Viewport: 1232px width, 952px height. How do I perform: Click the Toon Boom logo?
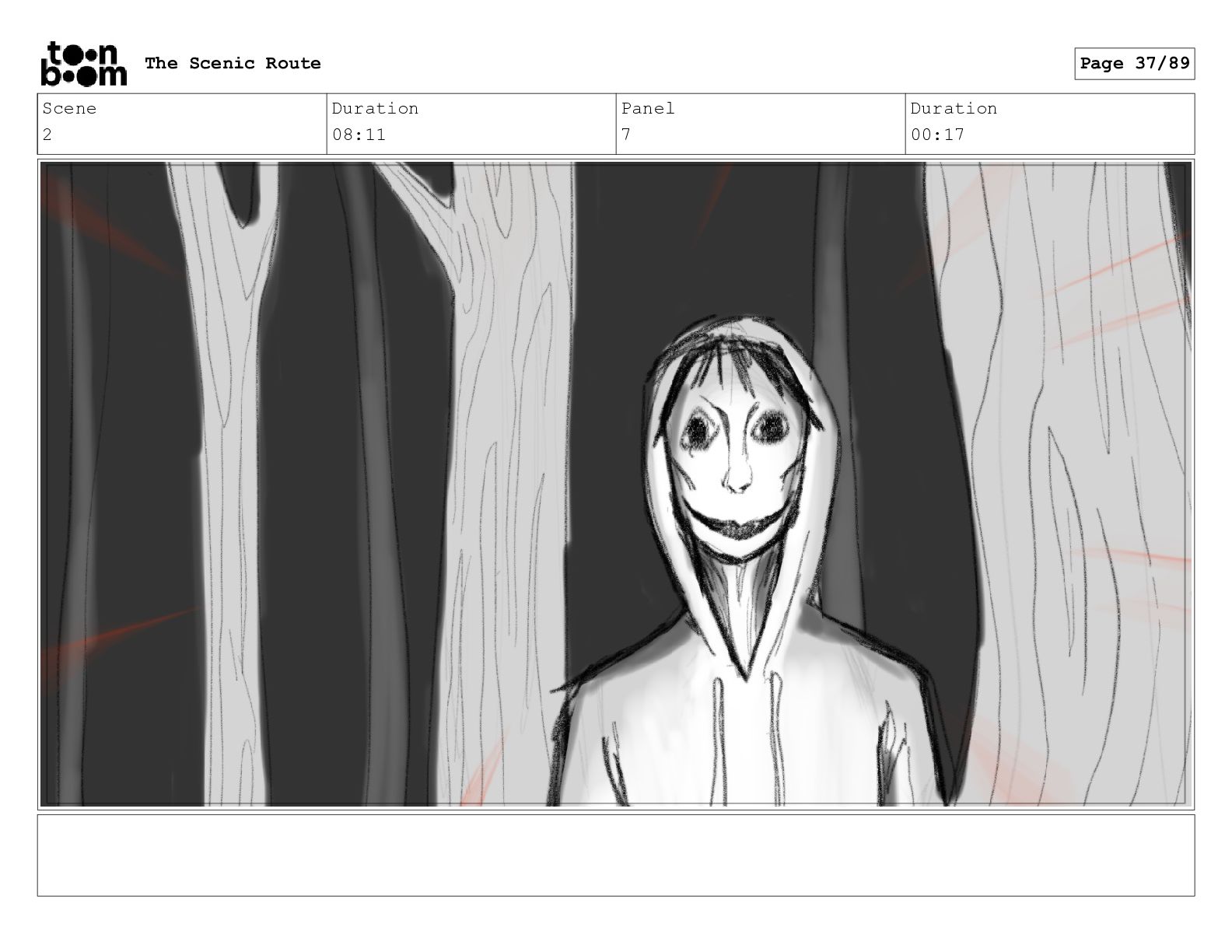pos(83,63)
